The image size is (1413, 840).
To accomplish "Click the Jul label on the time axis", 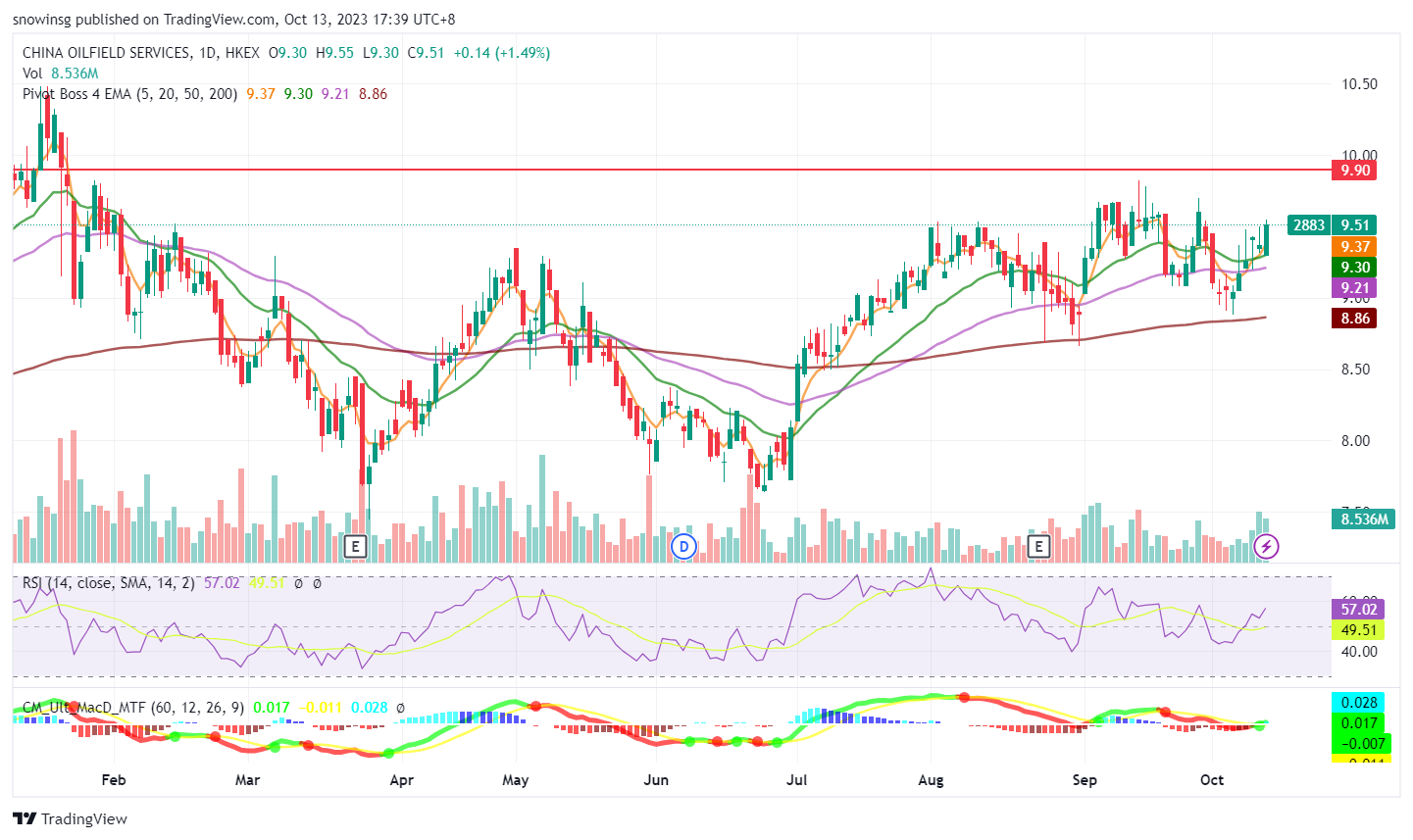I will coord(797,780).
